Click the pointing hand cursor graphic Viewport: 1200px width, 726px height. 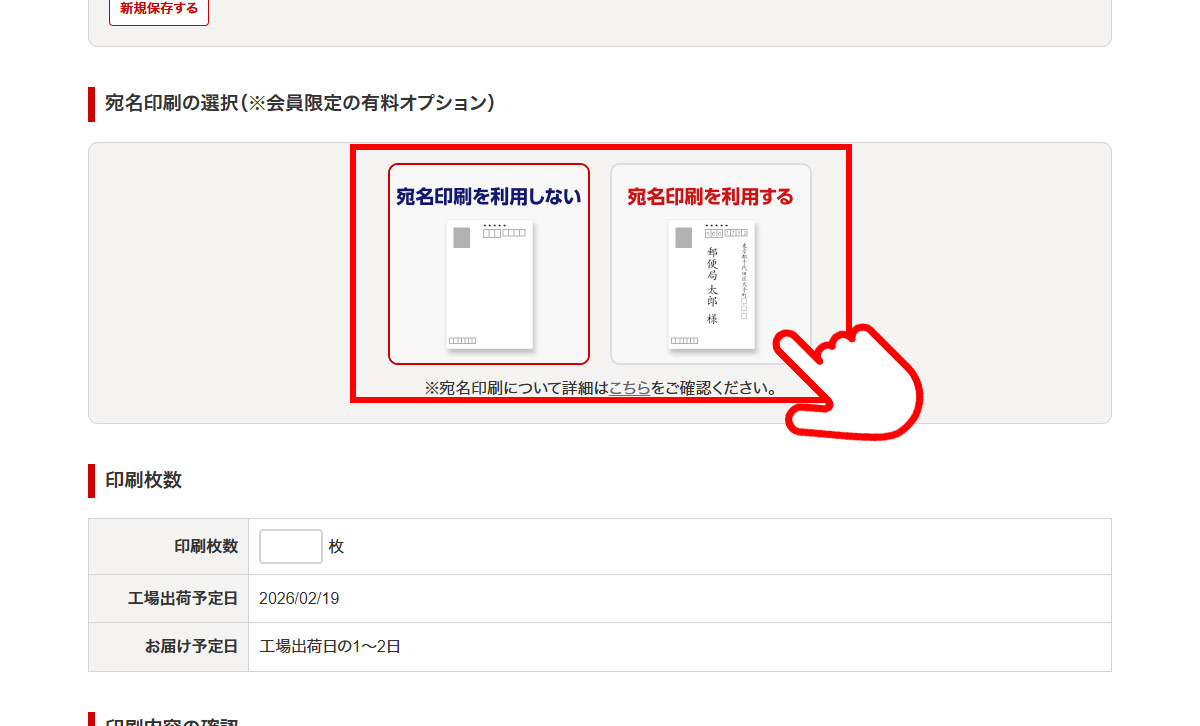[x=855, y=385]
